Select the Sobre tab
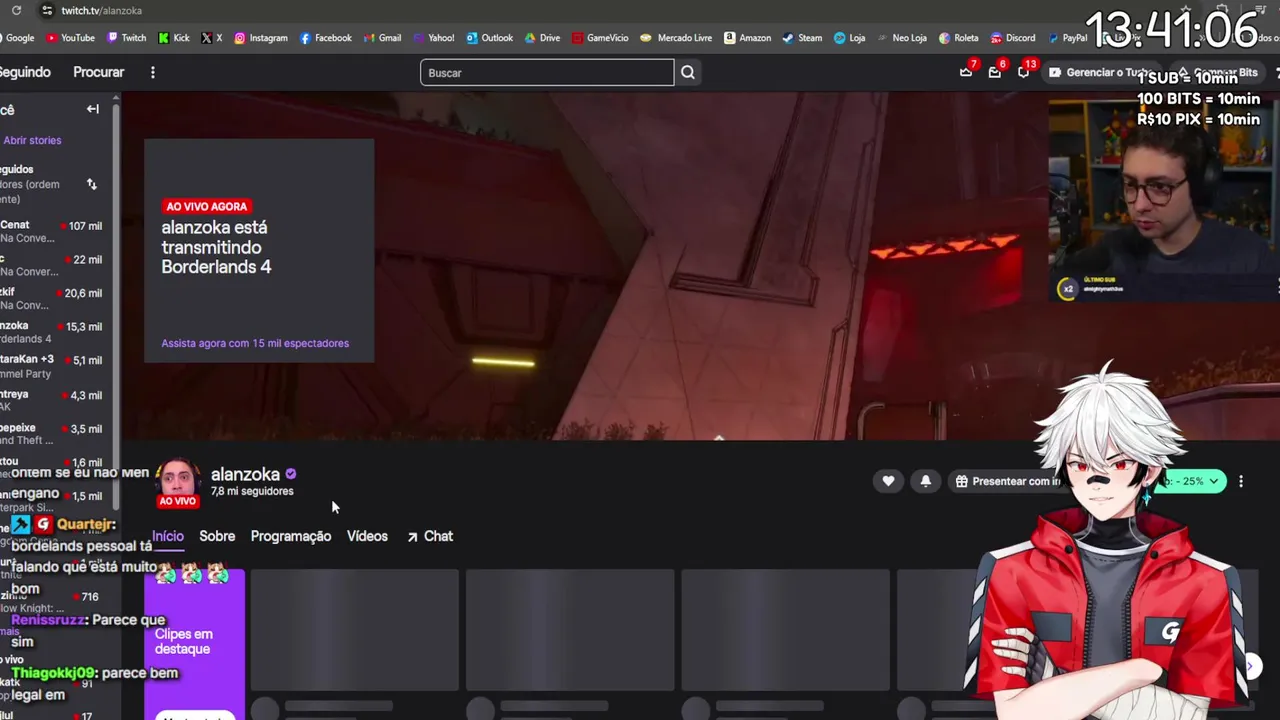Viewport: 1280px width, 720px height. click(x=217, y=536)
